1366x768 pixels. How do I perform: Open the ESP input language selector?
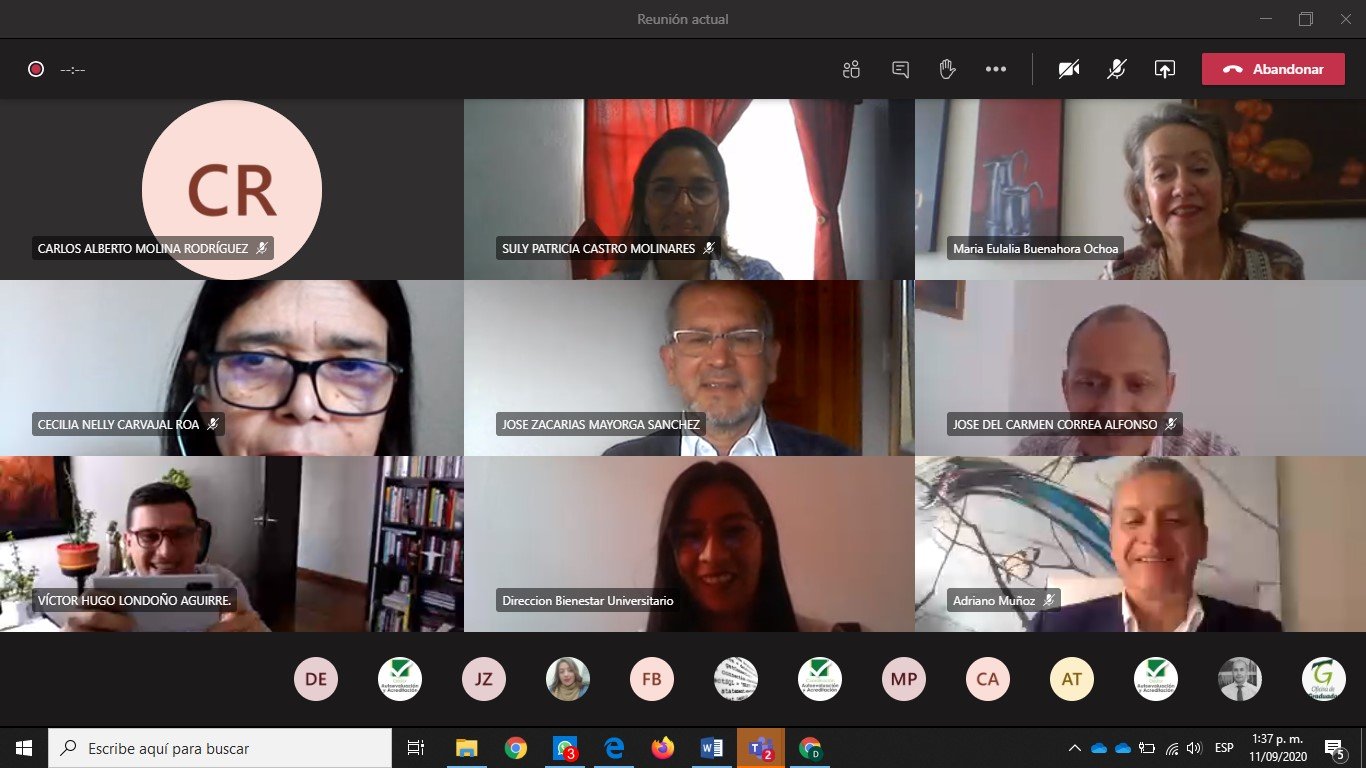[x=1224, y=748]
